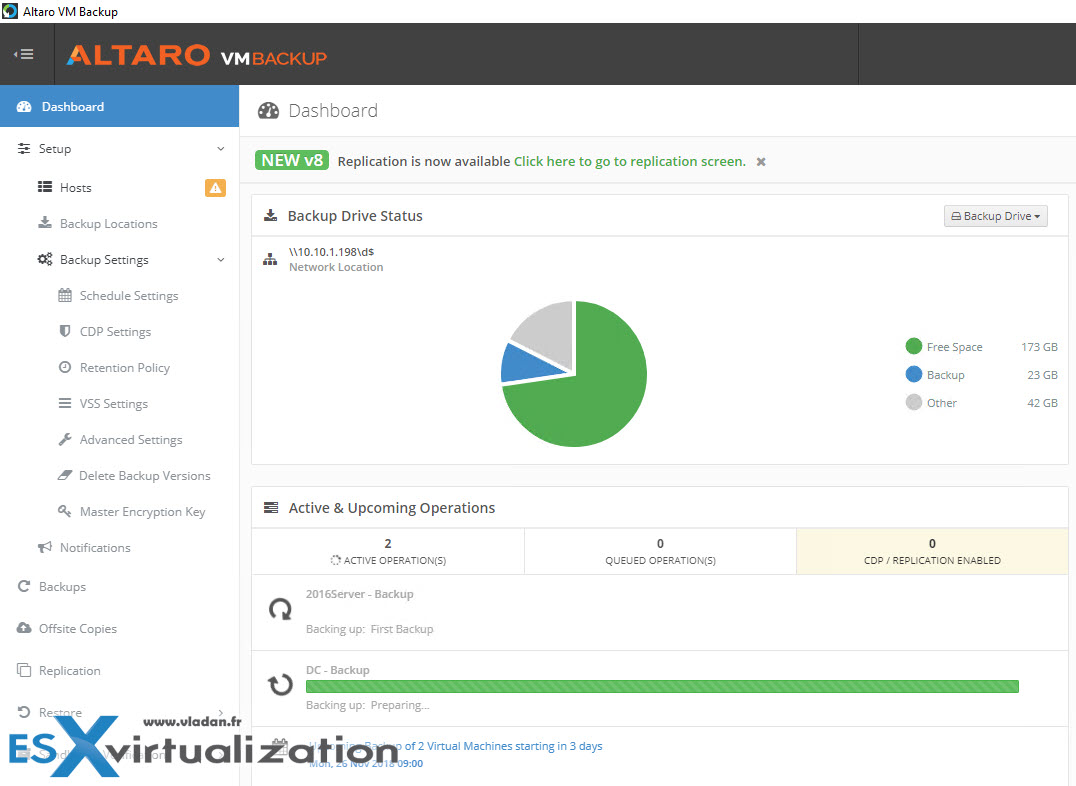This screenshot has height=786, width=1076.
Task: Click the Notifications megaphone icon
Action: pyautogui.click(x=45, y=547)
